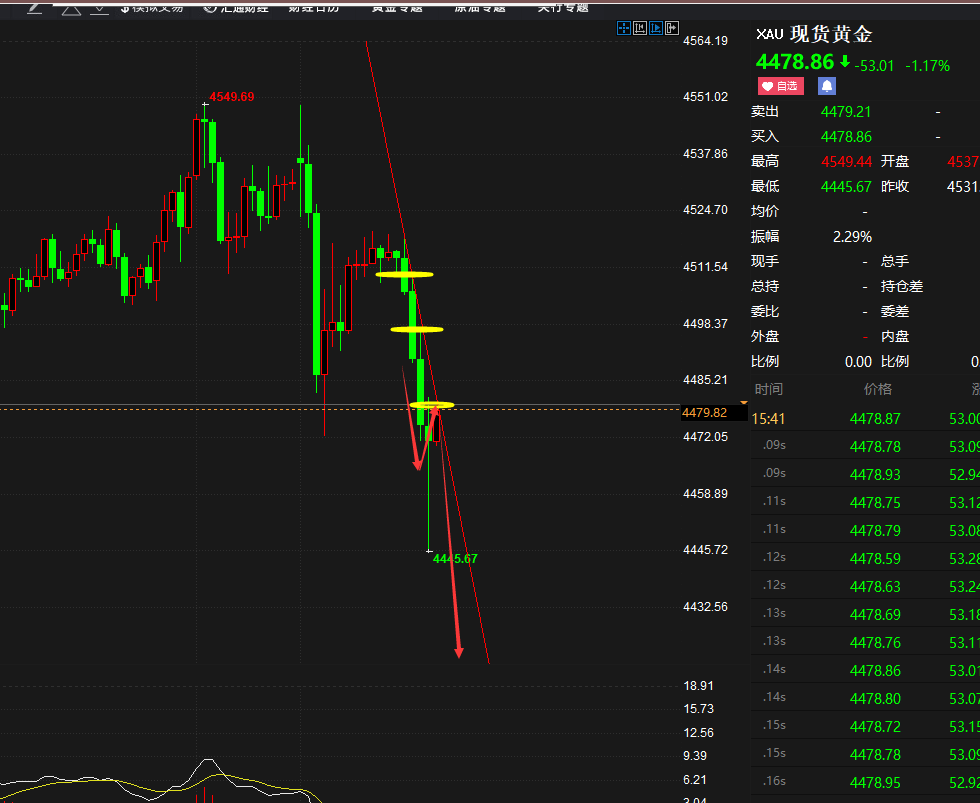Click the red 4549.69 high label on chart
Image resolution: width=980 pixels, height=803 pixels.
point(231,97)
